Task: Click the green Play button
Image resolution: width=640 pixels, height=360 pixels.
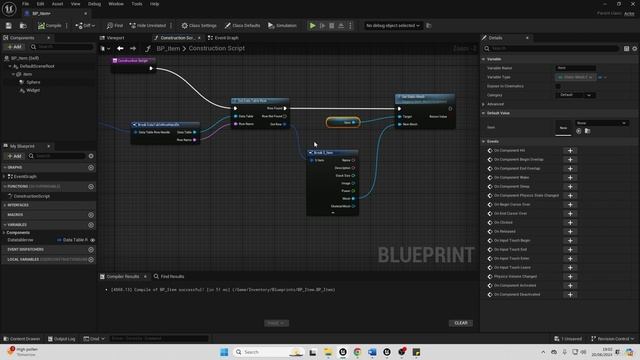Action: click(312, 26)
